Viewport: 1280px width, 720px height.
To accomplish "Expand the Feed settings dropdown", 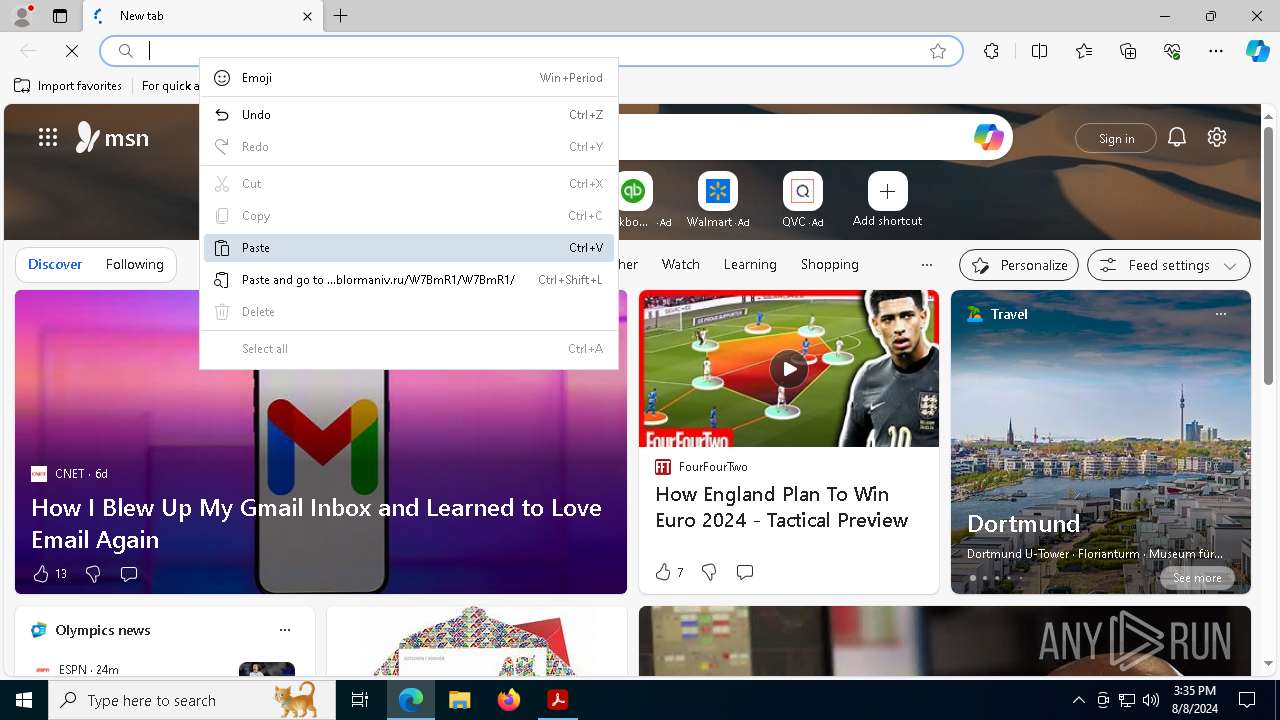I will pos(1169,265).
